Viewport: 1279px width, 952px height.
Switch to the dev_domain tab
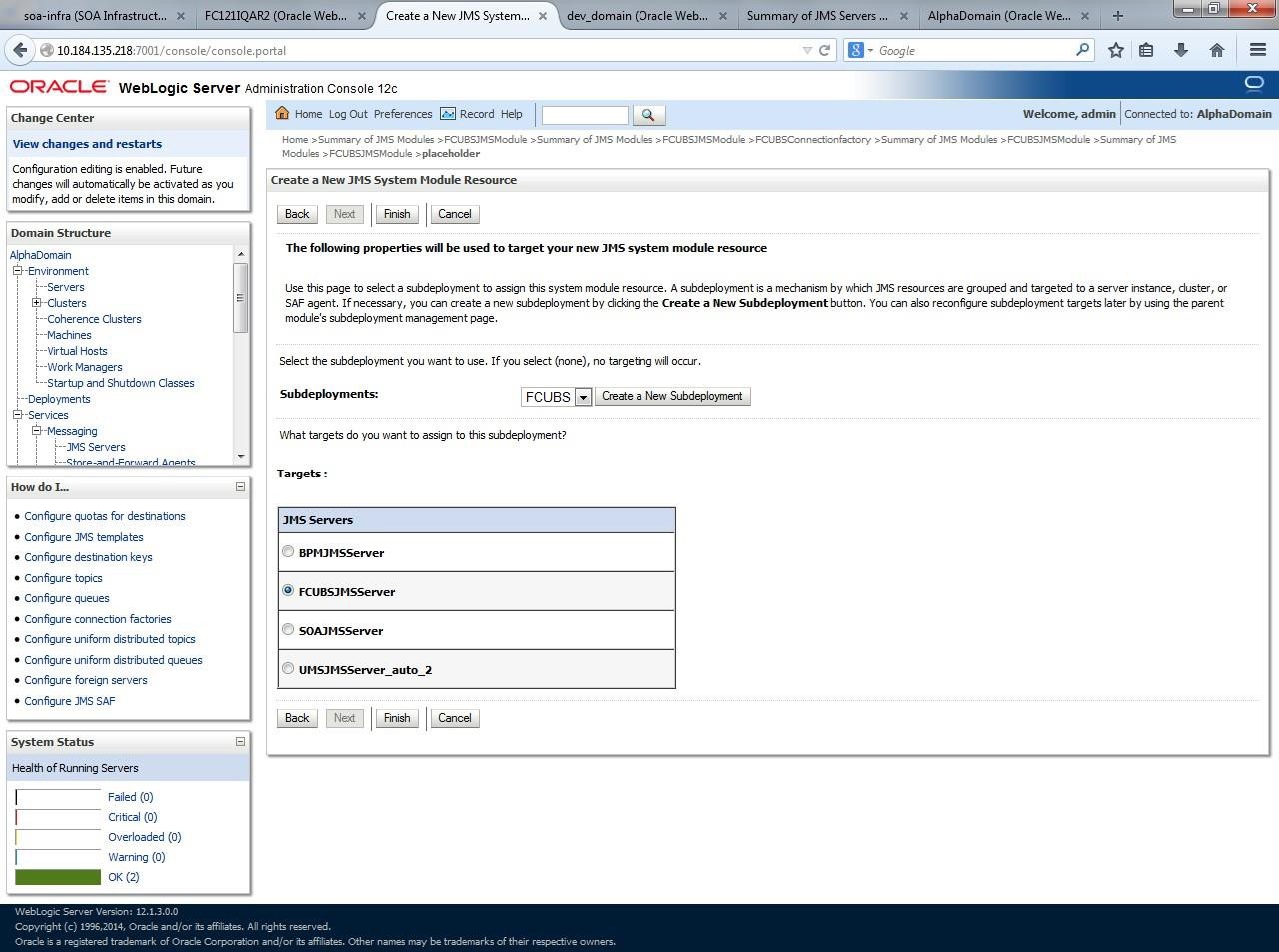pyautogui.click(x=638, y=16)
